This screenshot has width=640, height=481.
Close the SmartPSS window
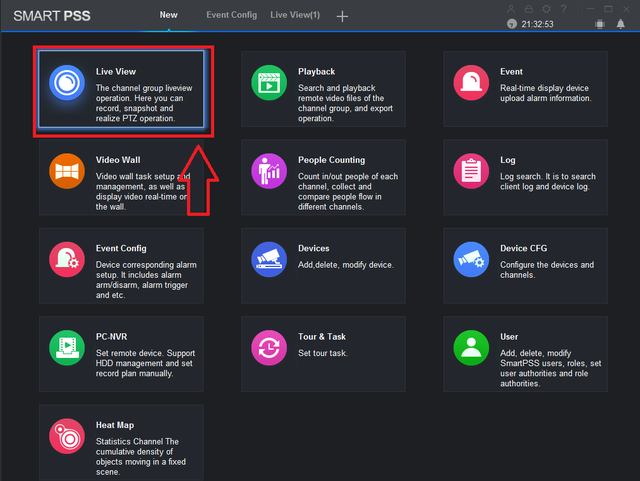click(x=626, y=9)
